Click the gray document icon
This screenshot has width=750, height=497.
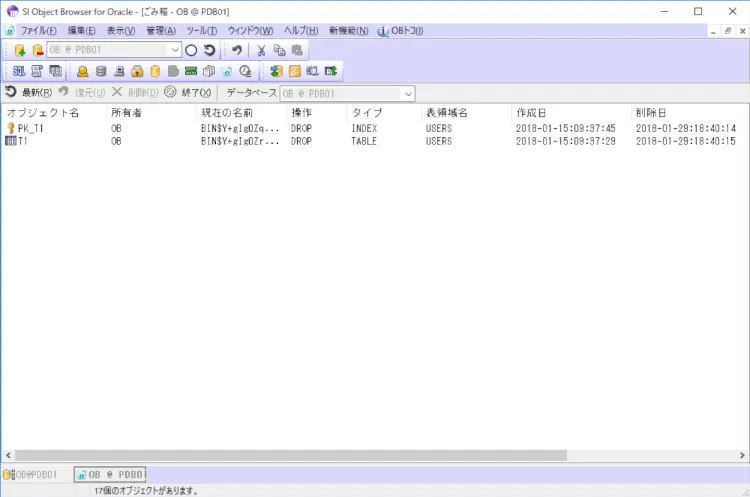(173, 71)
